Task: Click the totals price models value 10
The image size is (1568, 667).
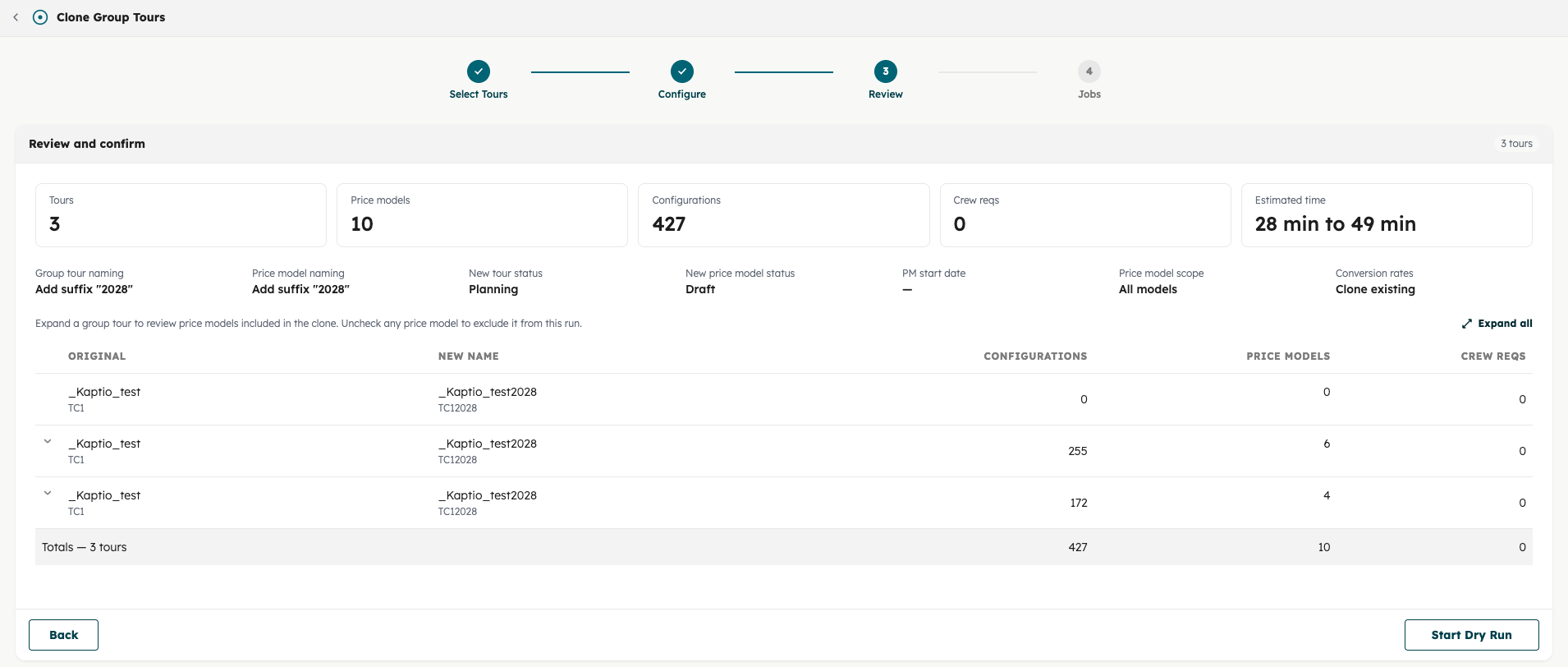Action: pos(1324,547)
